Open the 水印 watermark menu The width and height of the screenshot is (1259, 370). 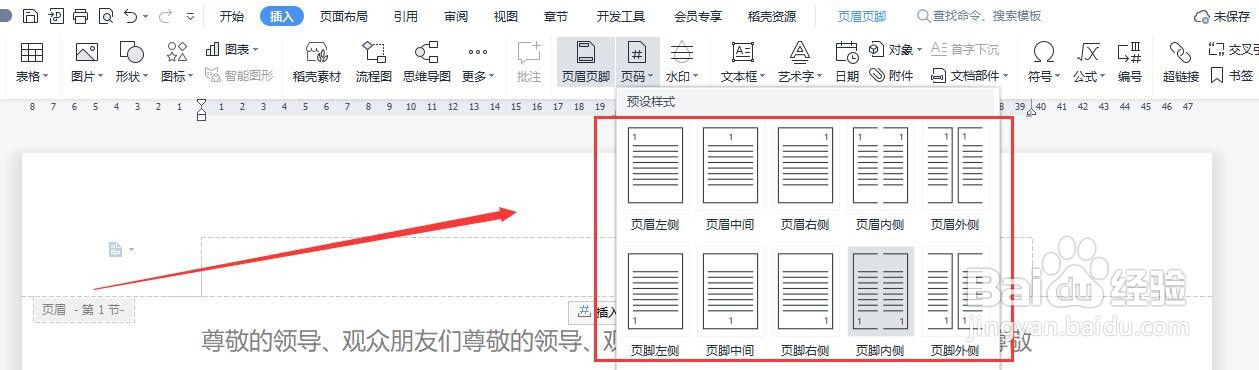tap(681, 62)
